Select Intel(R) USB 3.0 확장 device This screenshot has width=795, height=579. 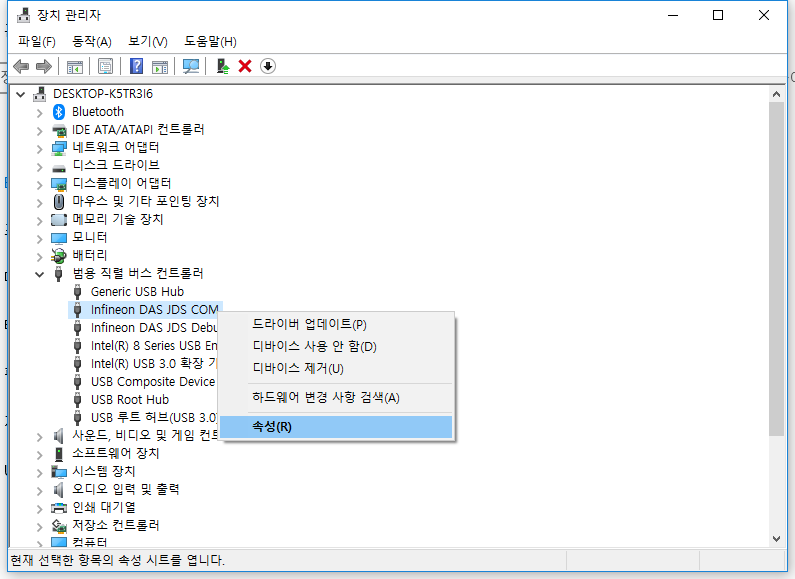coord(154,364)
